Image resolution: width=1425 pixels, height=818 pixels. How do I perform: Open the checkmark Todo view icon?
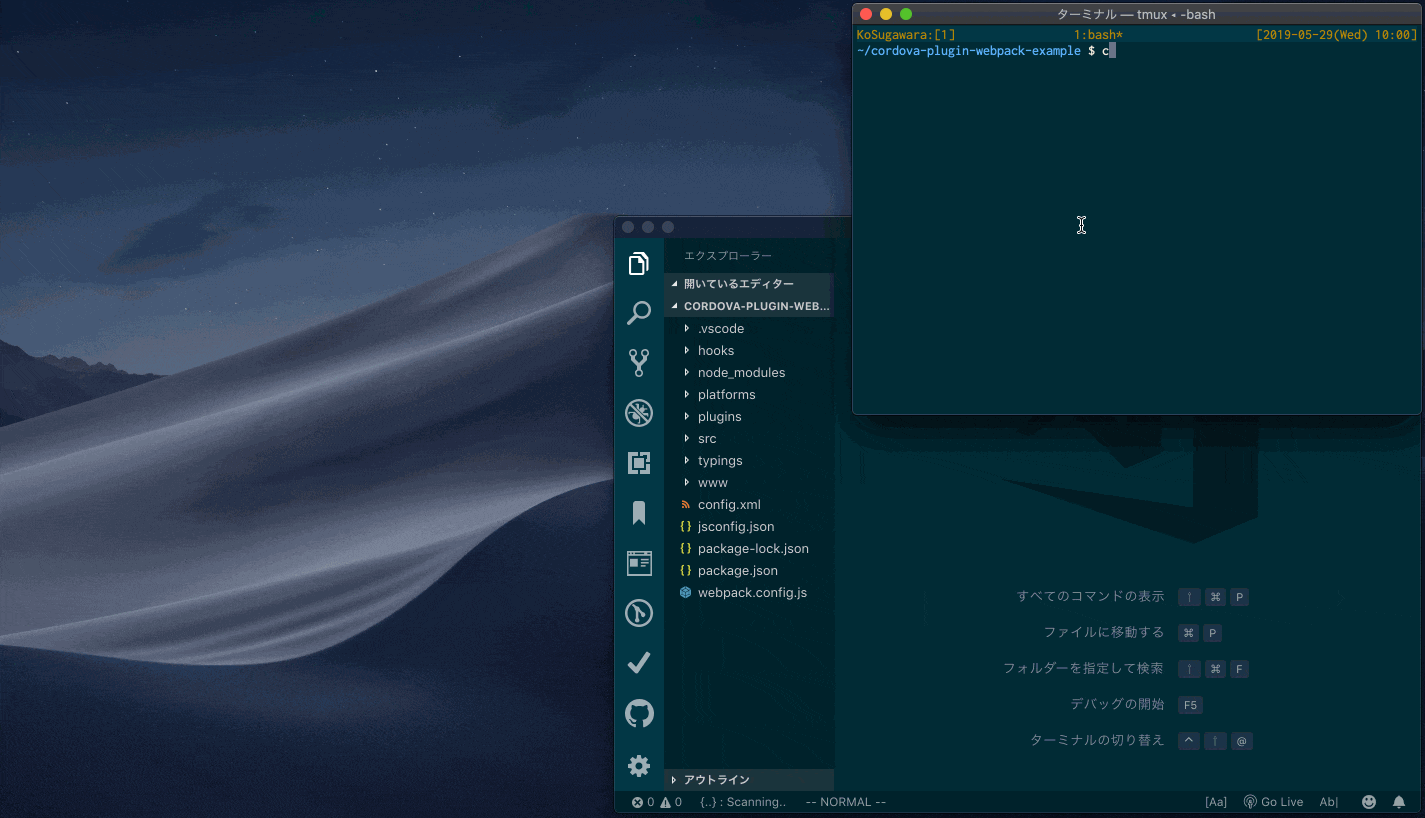pyautogui.click(x=639, y=663)
